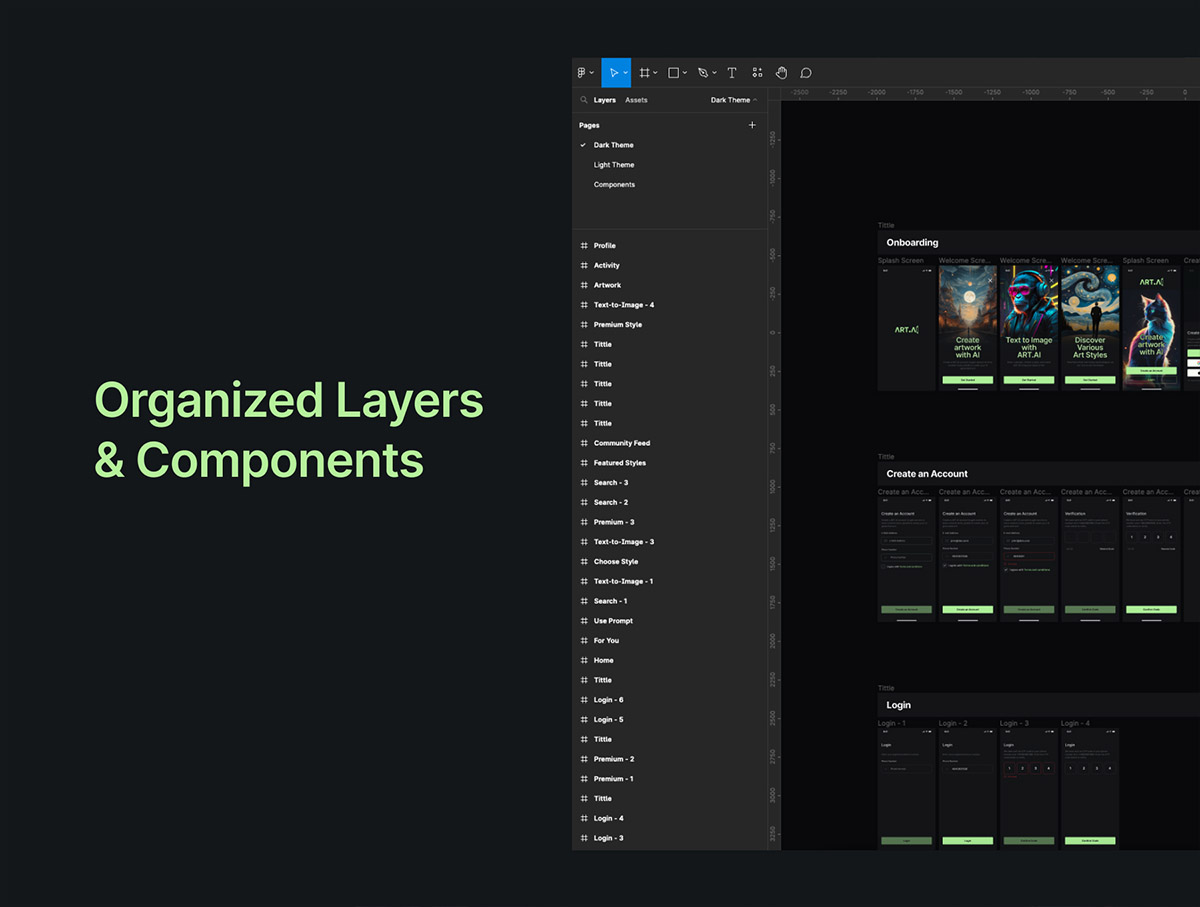Image resolution: width=1200 pixels, height=907 pixels.
Task: Select the Move tool
Action: [x=613, y=73]
